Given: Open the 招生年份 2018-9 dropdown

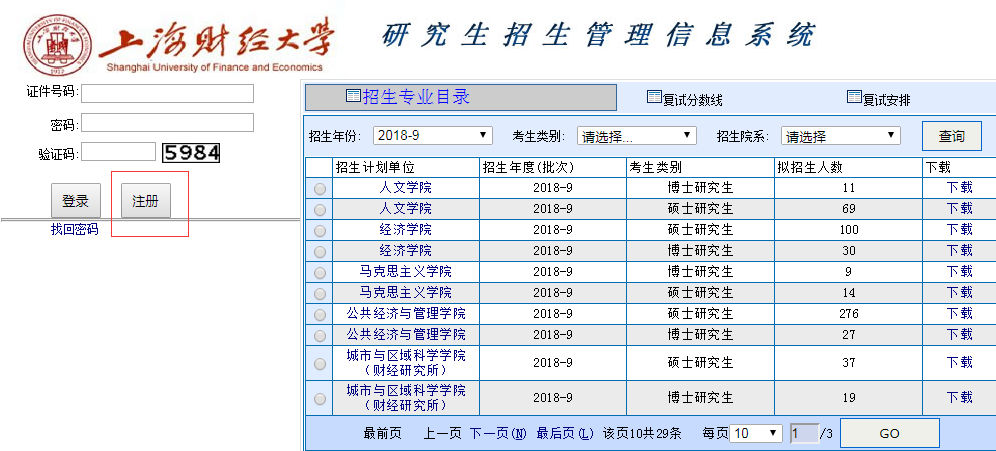Looking at the screenshot, I should (x=433, y=135).
